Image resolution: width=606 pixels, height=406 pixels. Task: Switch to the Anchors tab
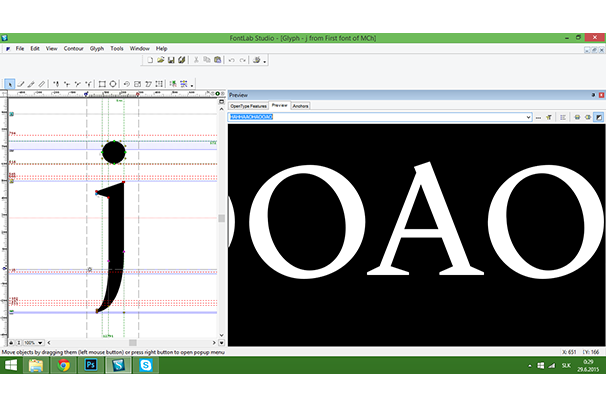point(301,105)
